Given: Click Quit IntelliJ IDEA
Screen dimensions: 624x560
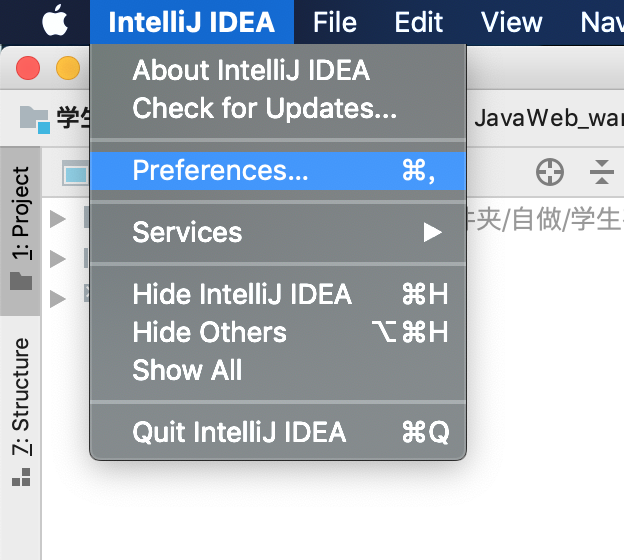Looking at the screenshot, I should pyautogui.click(x=239, y=432).
